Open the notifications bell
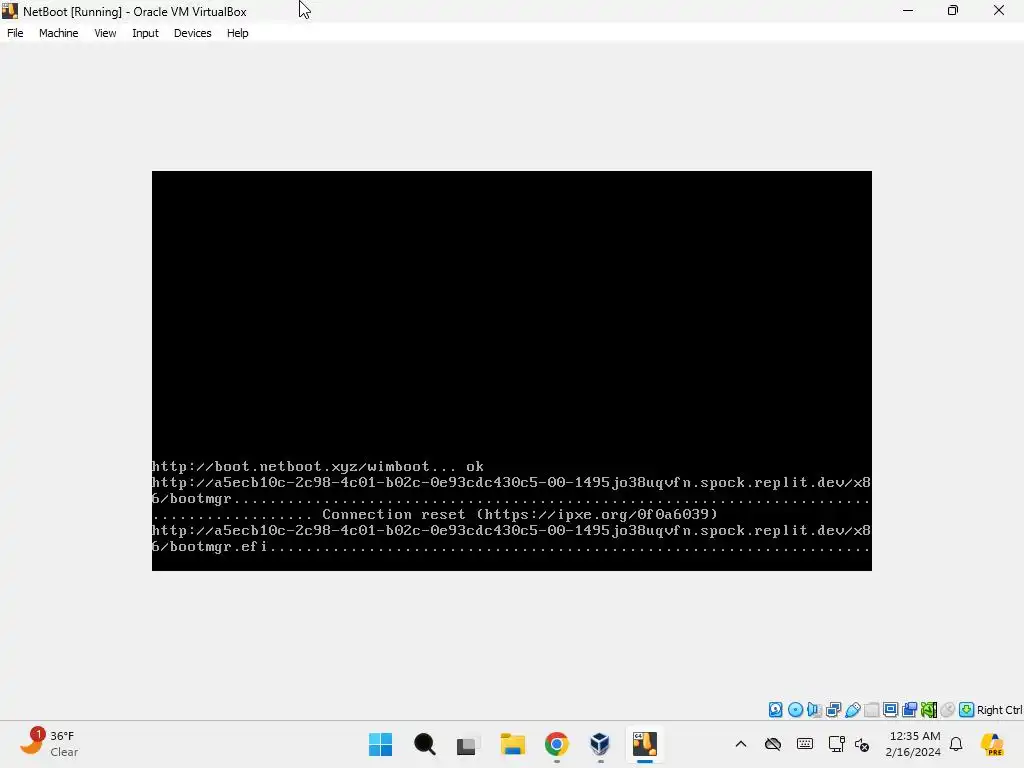 (x=956, y=744)
